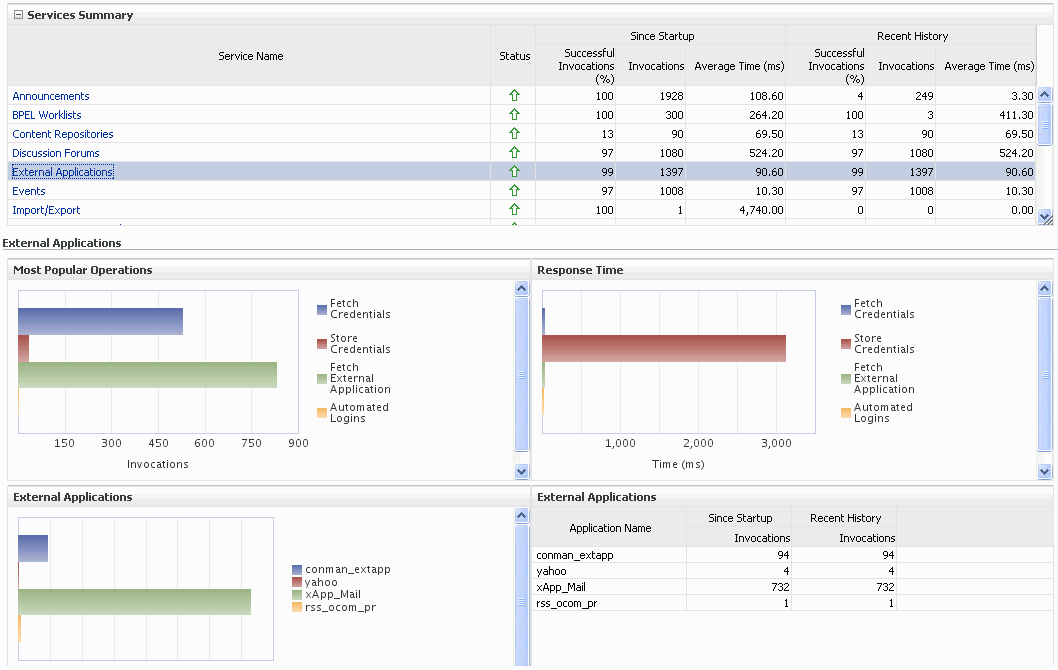Click Most Popular Operations scroll up arrow

tap(522, 289)
